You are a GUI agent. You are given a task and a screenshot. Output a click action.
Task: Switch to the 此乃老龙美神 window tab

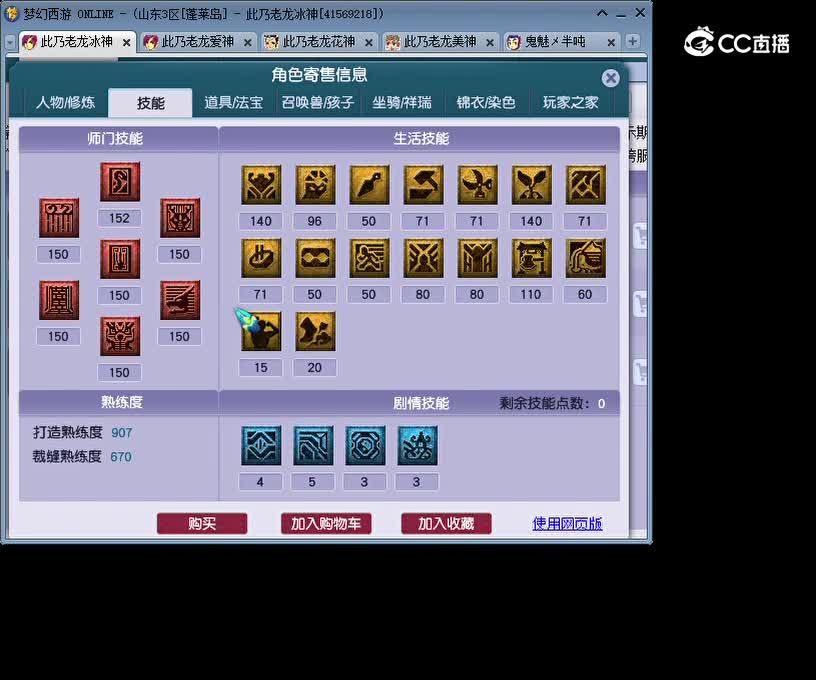coord(440,42)
